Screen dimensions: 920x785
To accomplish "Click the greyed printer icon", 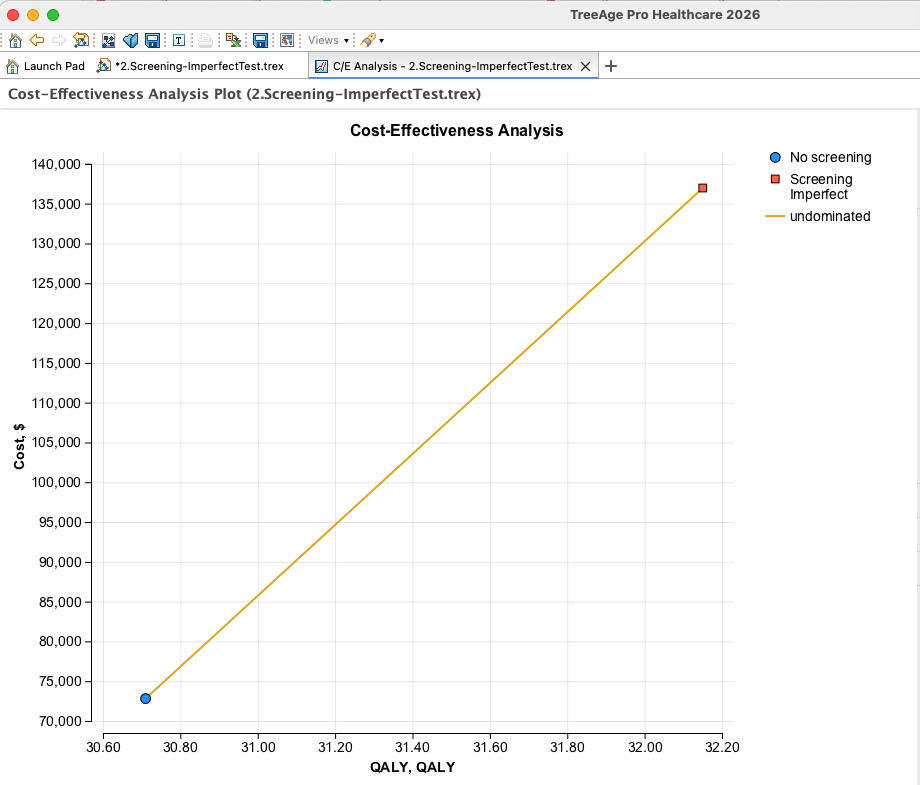I will coord(205,40).
